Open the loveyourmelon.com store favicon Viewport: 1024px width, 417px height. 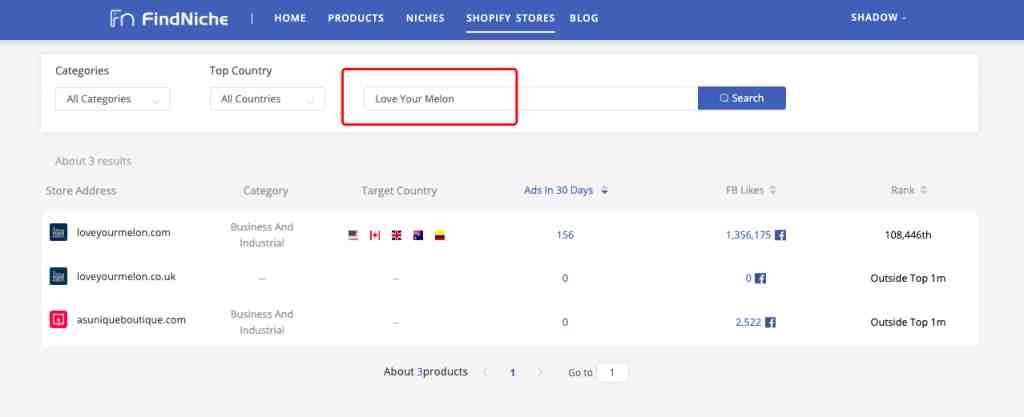coord(58,232)
